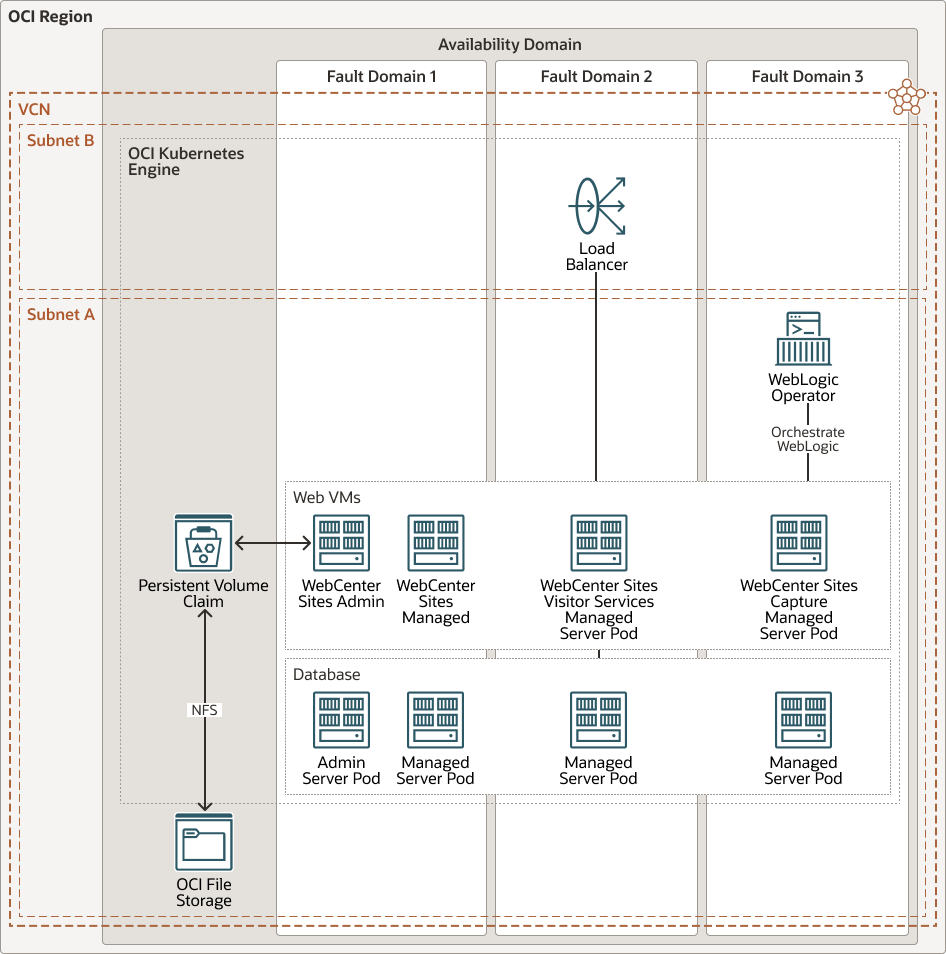Select the Subnet A label

(x=61, y=315)
